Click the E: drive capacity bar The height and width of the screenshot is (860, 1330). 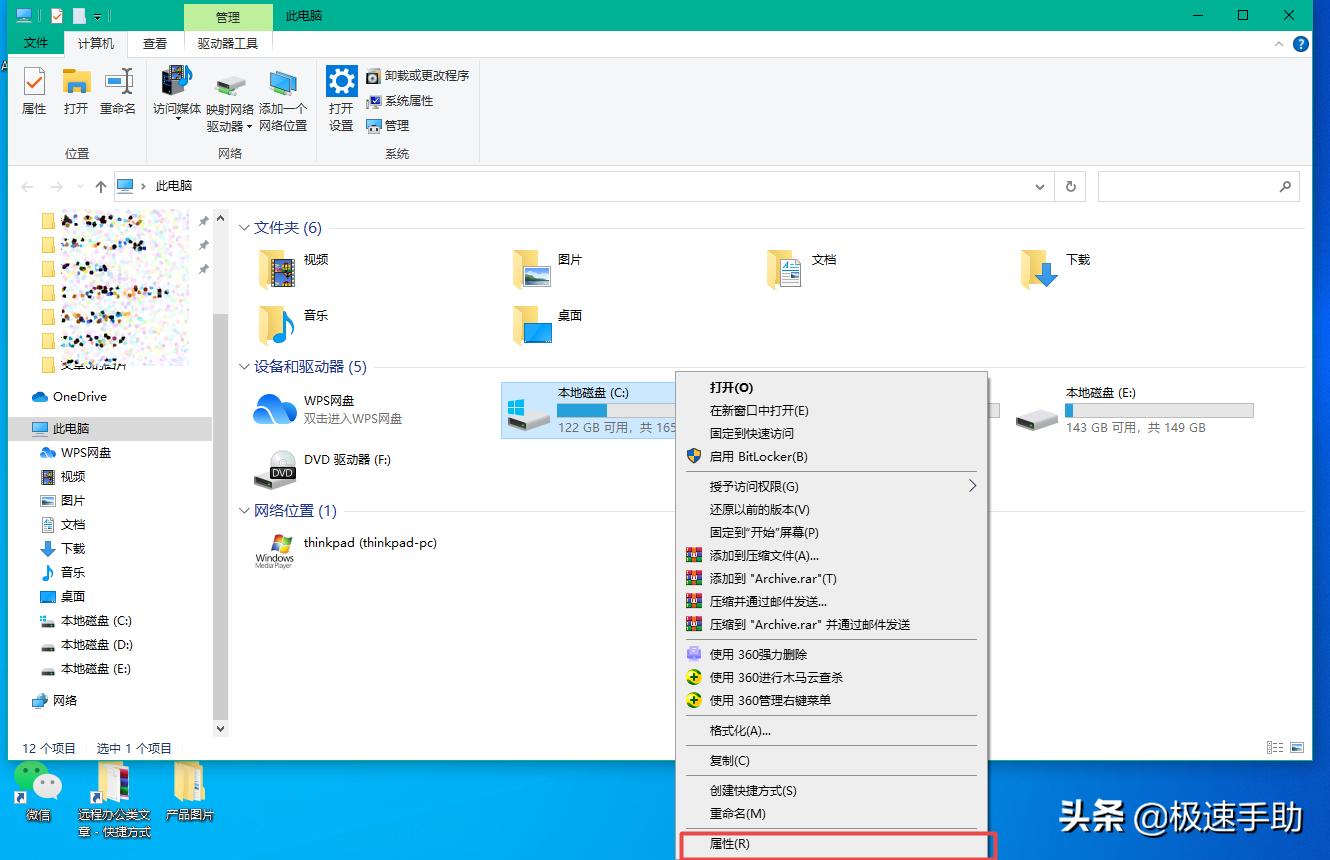point(1158,410)
